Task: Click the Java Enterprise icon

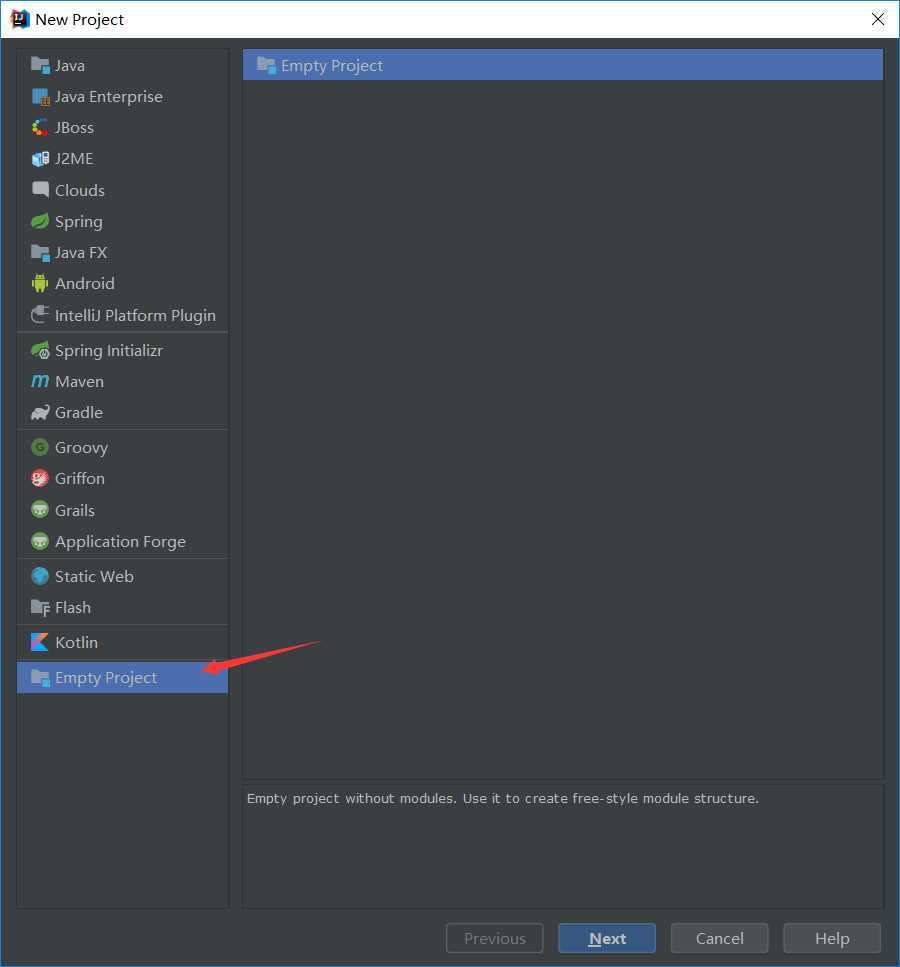Action: 40,96
